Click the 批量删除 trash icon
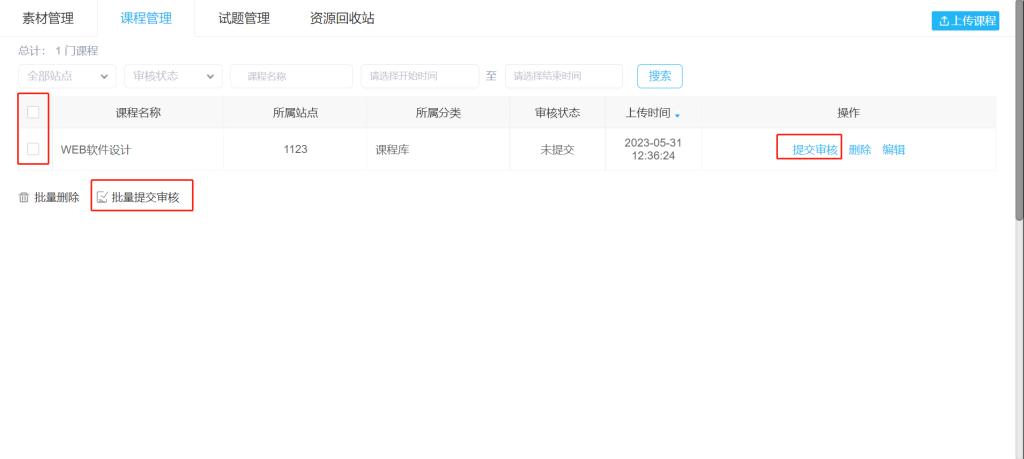This screenshot has height=459, width=1024. [x=24, y=198]
